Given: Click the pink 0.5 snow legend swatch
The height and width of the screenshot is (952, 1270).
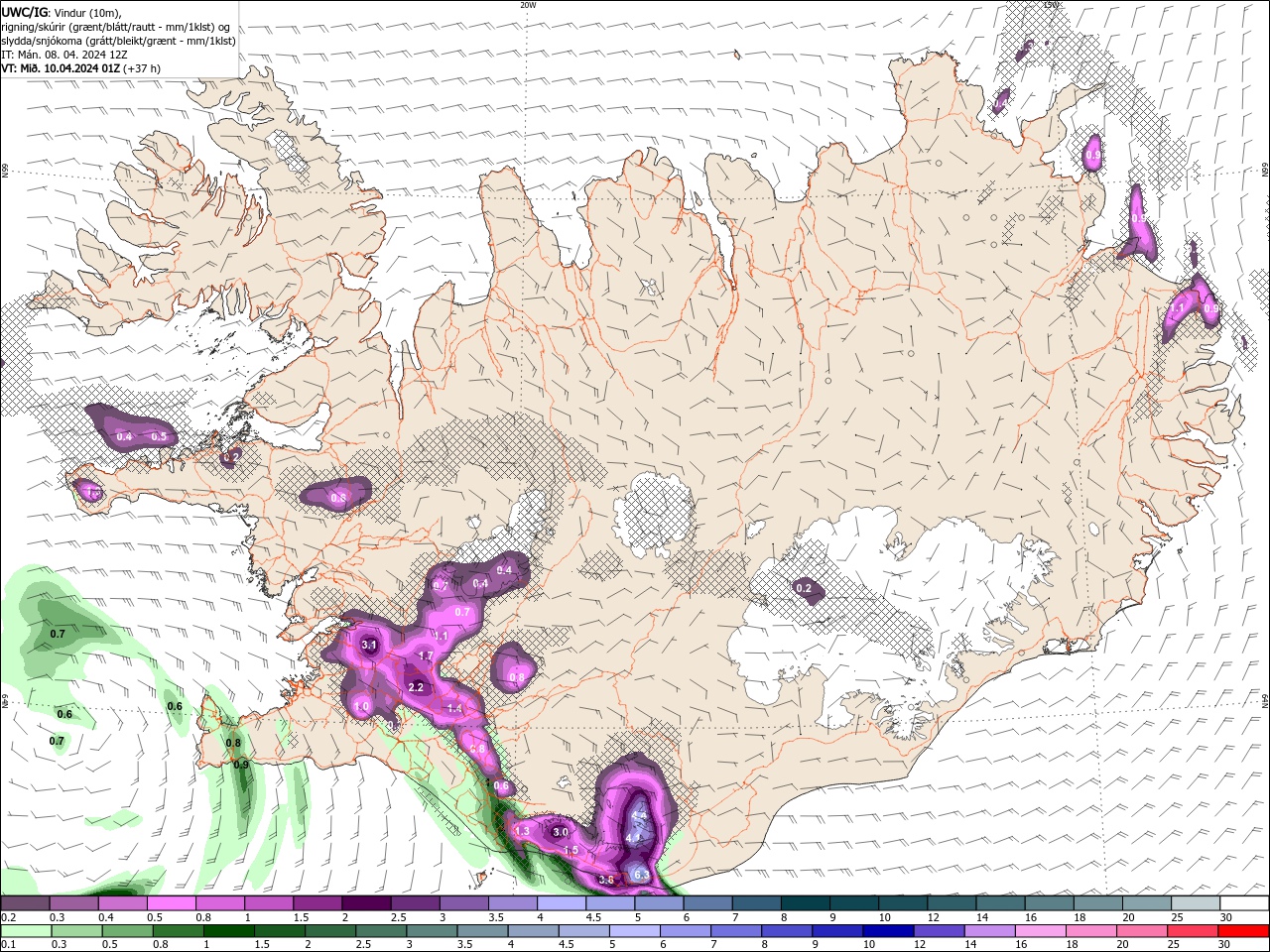Looking at the screenshot, I should [x=171, y=903].
